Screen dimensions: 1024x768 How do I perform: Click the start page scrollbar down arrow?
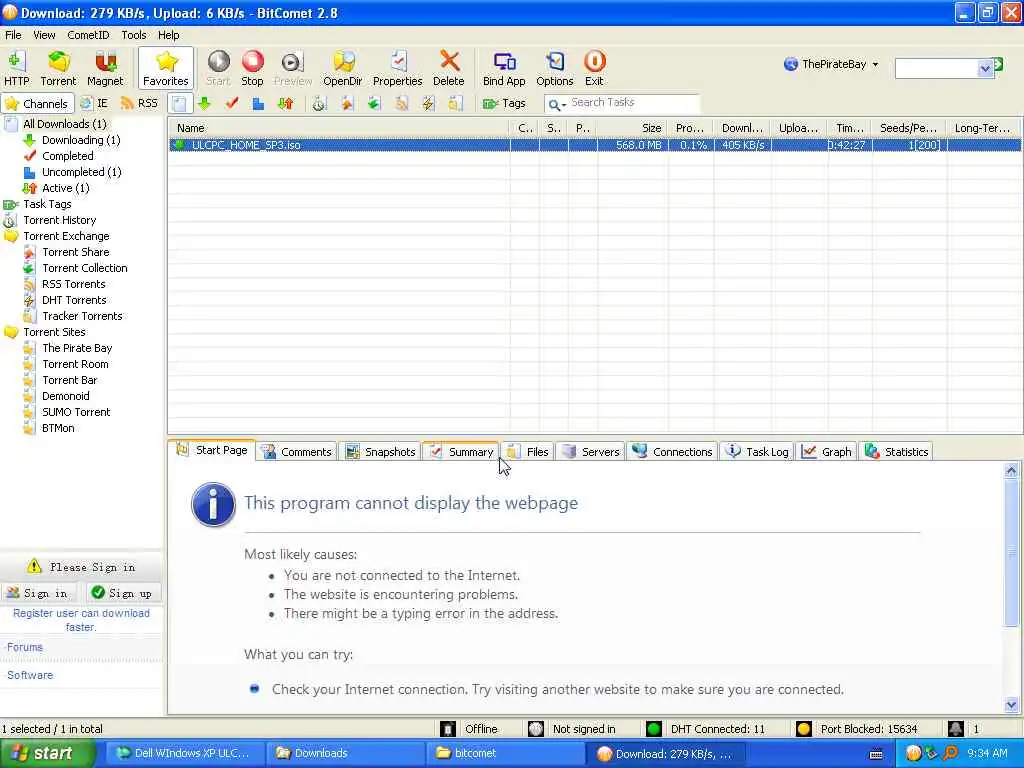[x=1011, y=705]
